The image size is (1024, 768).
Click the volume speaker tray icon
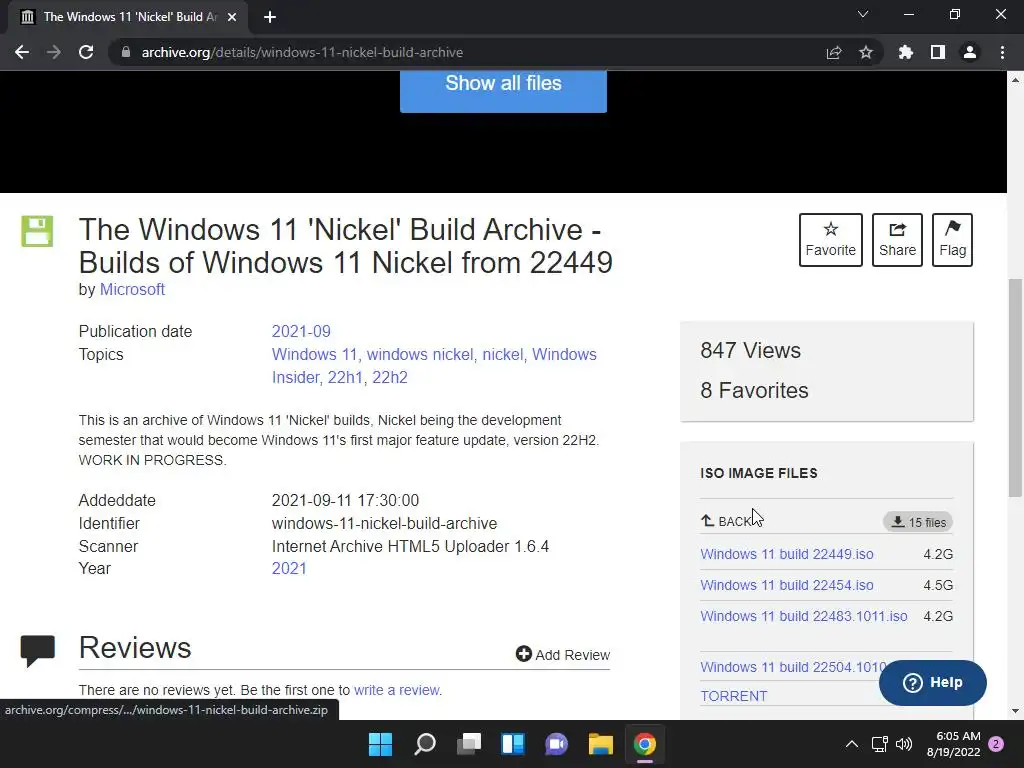coord(904,744)
